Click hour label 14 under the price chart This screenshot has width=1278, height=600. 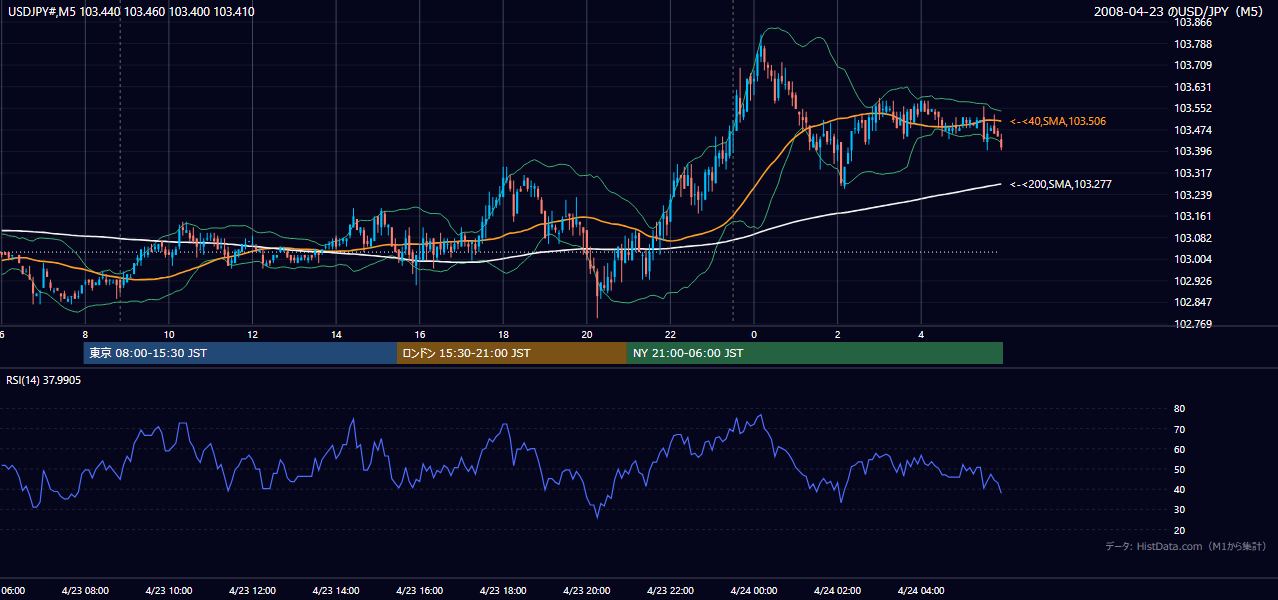[336, 335]
